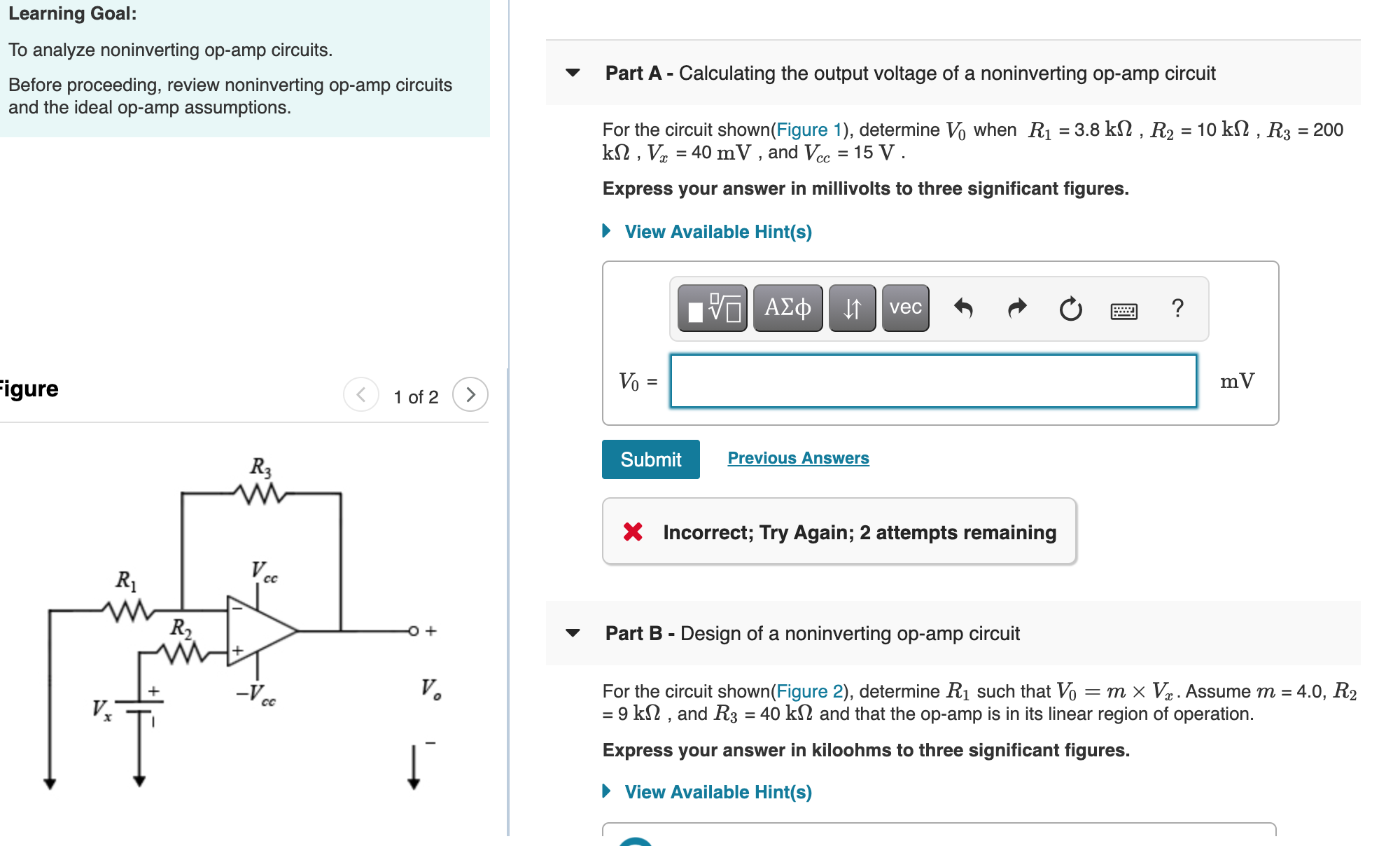Select the ΑΣφ Greek symbols icon
Viewport: 1400px width, 846px height.
click(x=787, y=307)
